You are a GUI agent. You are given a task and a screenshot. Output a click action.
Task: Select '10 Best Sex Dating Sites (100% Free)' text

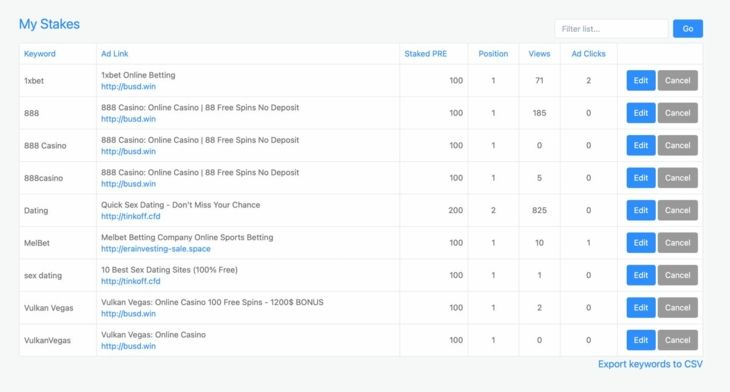click(x=169, y=270)
